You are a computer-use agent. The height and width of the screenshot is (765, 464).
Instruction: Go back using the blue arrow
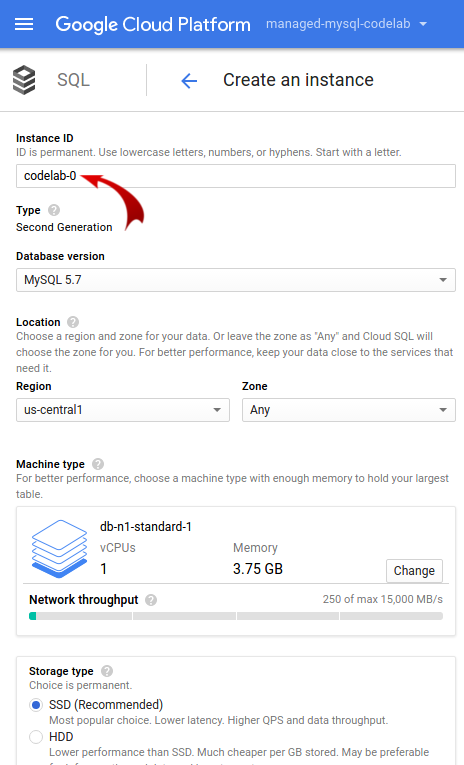(x=189, y=81)
